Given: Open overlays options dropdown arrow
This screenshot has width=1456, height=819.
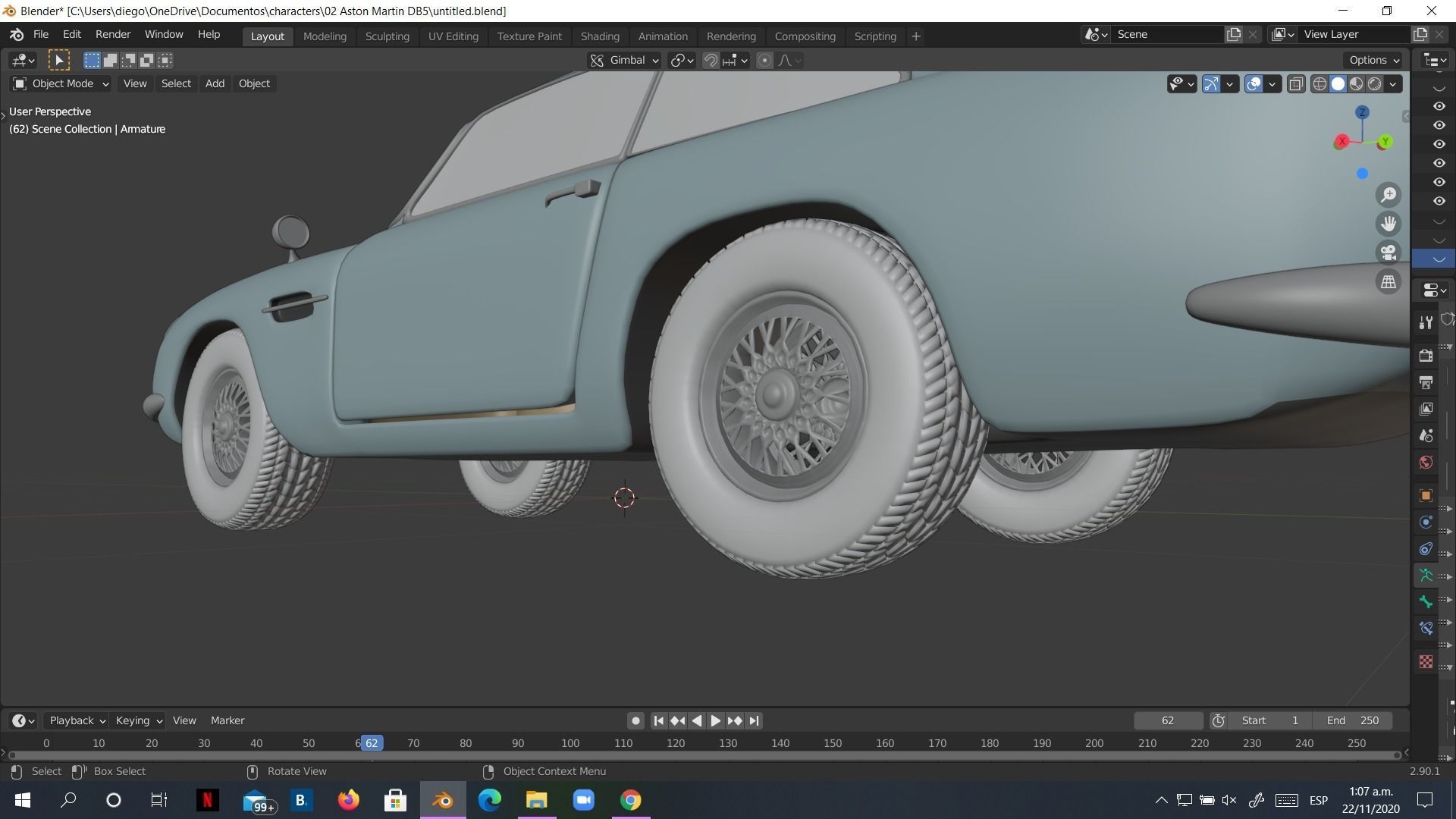Looking at the screenshot, I should coord(1272,84).
